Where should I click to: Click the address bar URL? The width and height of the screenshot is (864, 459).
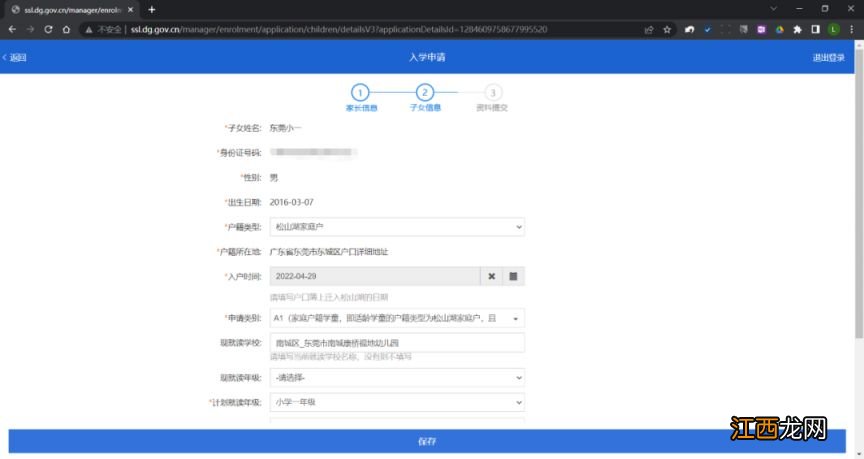(x=338, y=30)
